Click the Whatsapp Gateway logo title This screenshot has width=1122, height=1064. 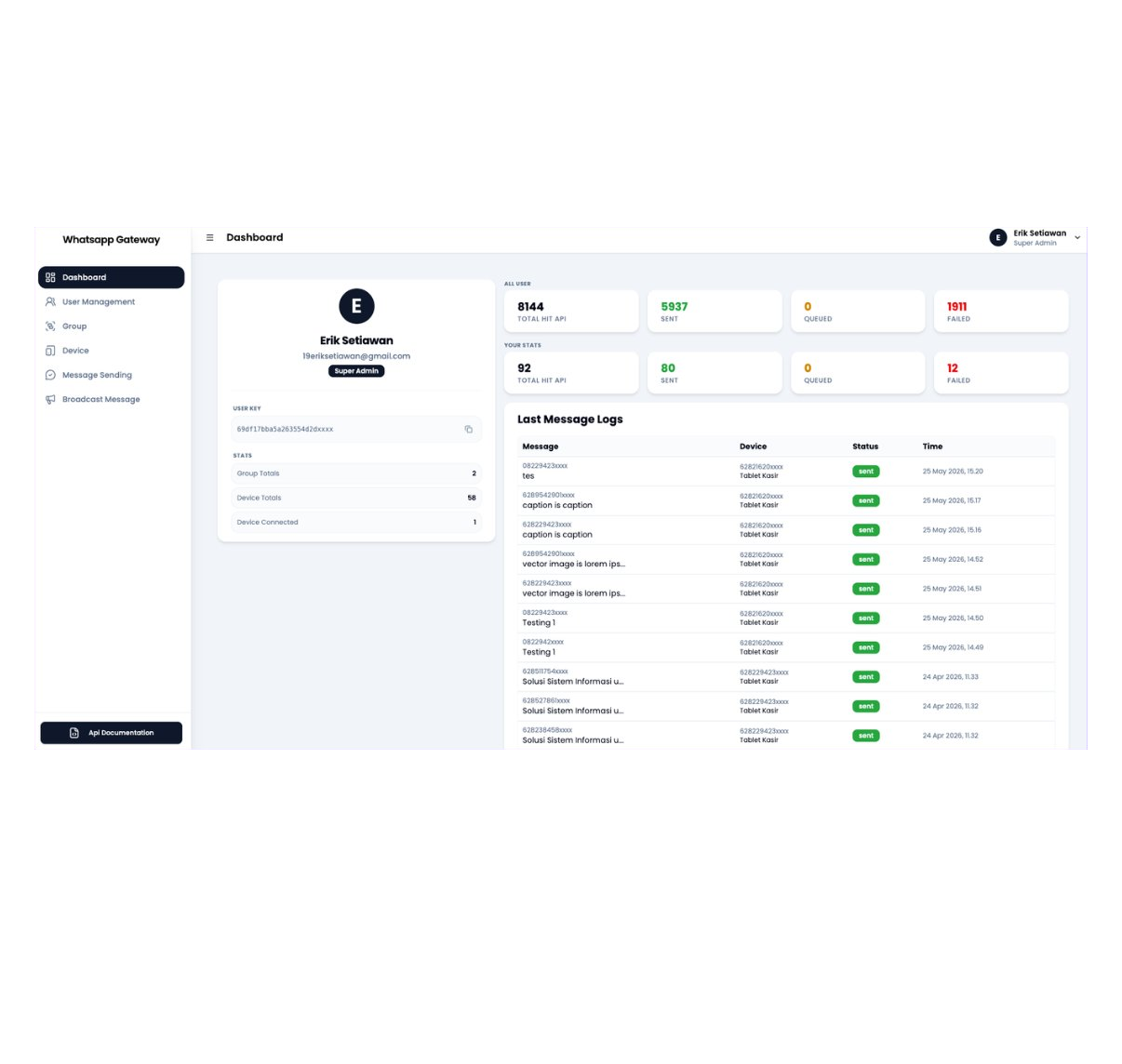pos(111,239)
